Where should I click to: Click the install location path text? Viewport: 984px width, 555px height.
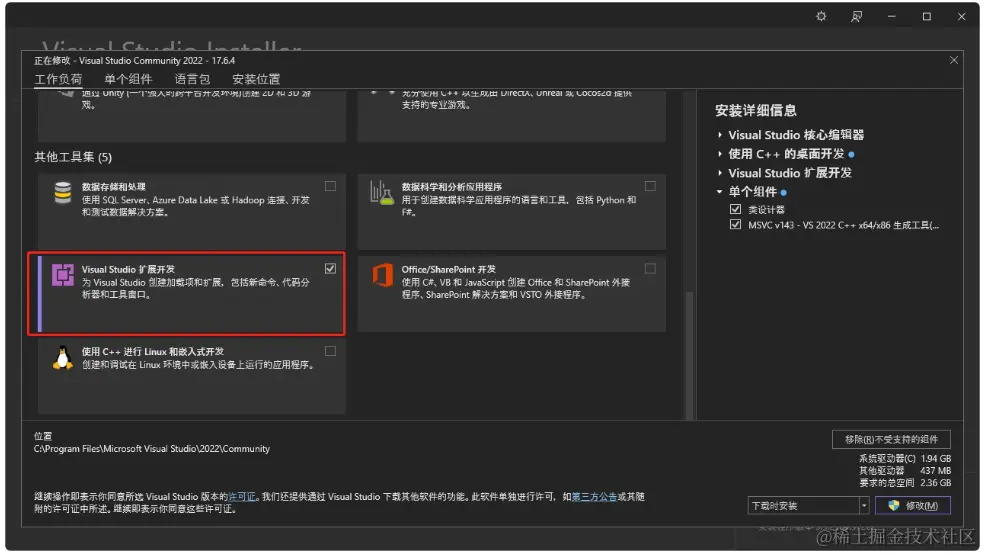pos(152,449)
